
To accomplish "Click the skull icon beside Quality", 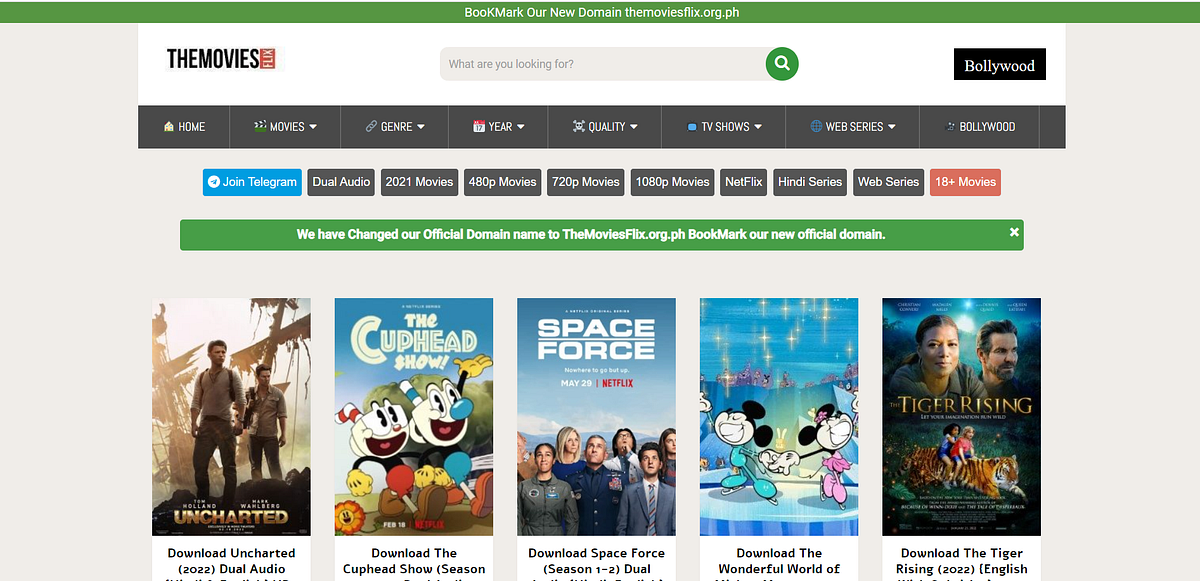I will pos(578,127).
